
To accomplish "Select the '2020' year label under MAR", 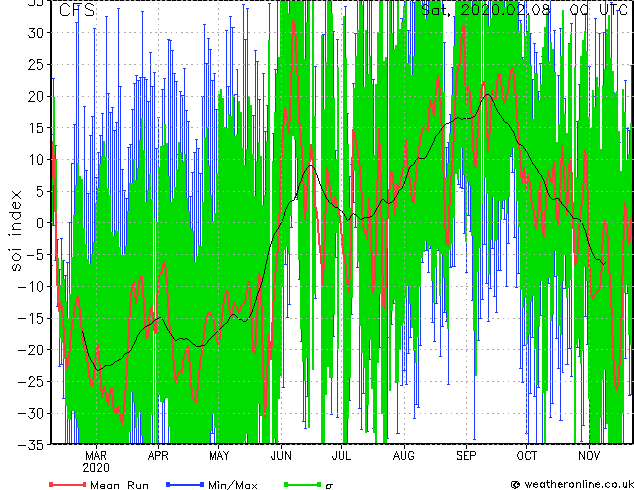I will pos(96,468).
